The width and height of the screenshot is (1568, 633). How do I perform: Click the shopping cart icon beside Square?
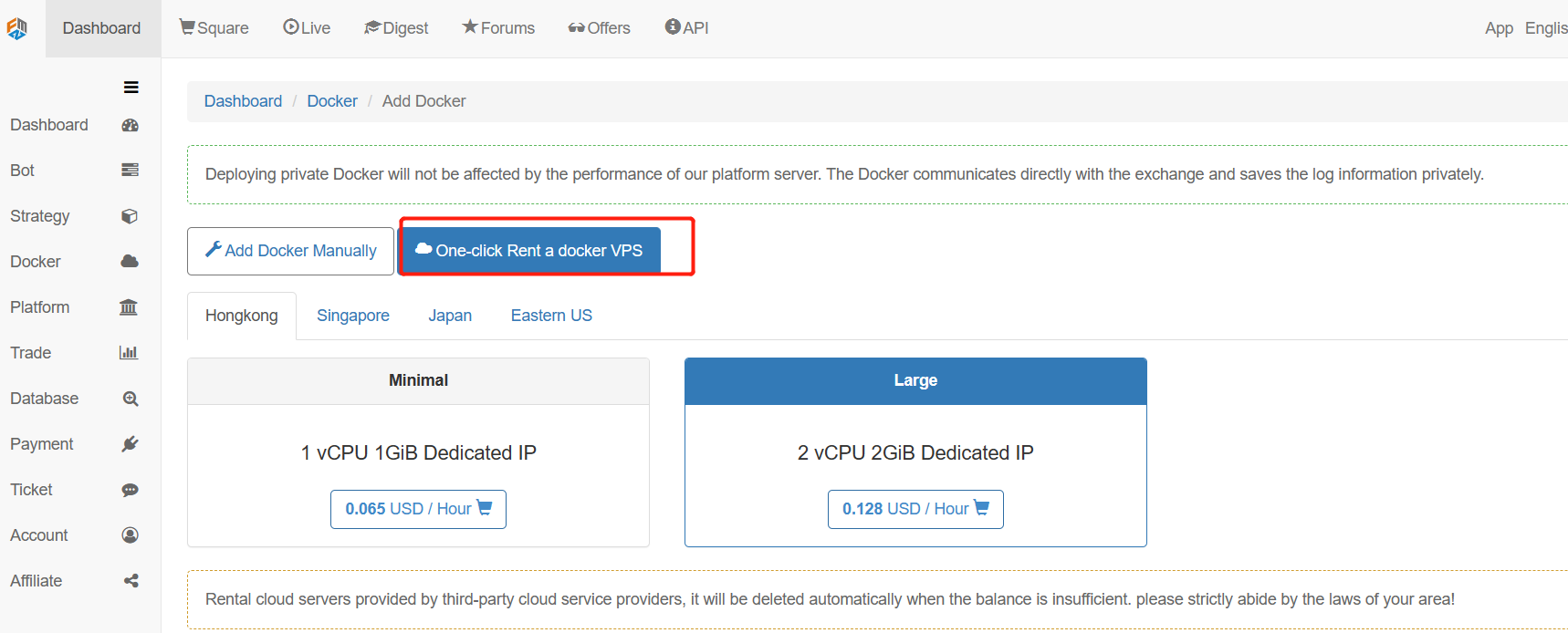187,27
